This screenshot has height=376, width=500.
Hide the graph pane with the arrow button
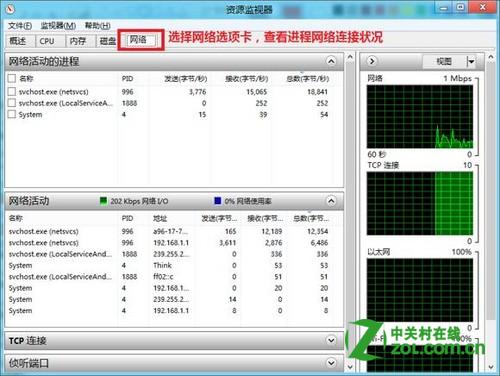tap(372, 61)
